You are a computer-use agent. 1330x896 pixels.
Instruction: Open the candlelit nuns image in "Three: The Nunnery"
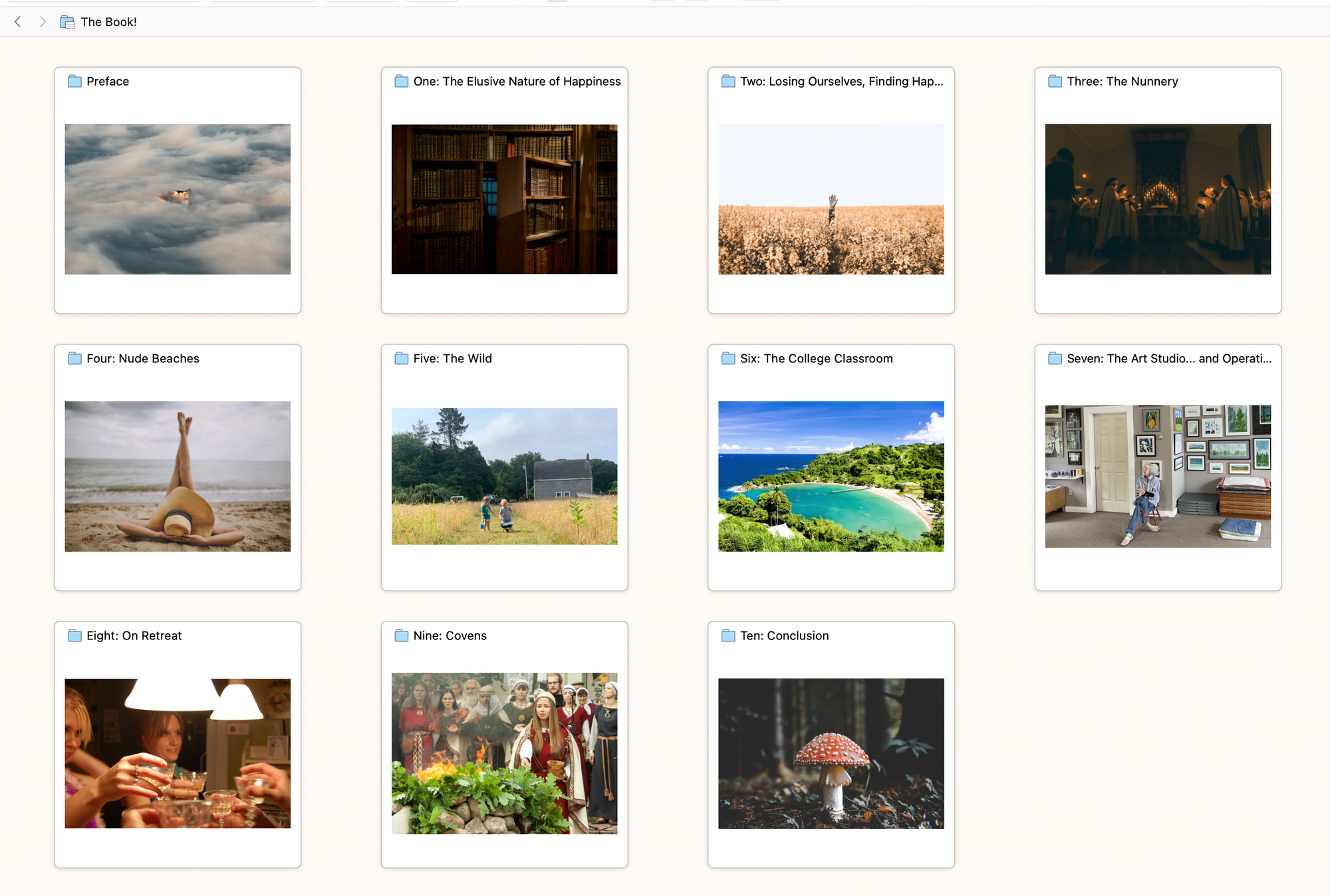point(1157,199)
